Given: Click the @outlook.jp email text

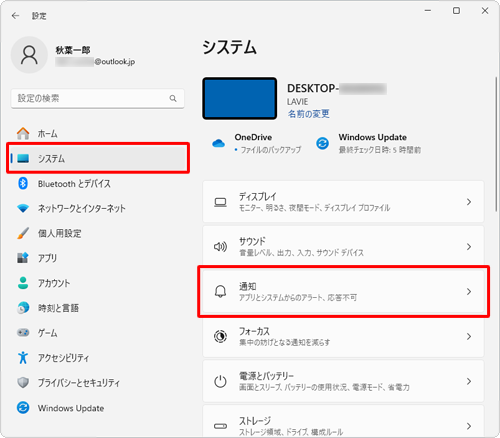Looking at the screenshot, I should [115, 61].
